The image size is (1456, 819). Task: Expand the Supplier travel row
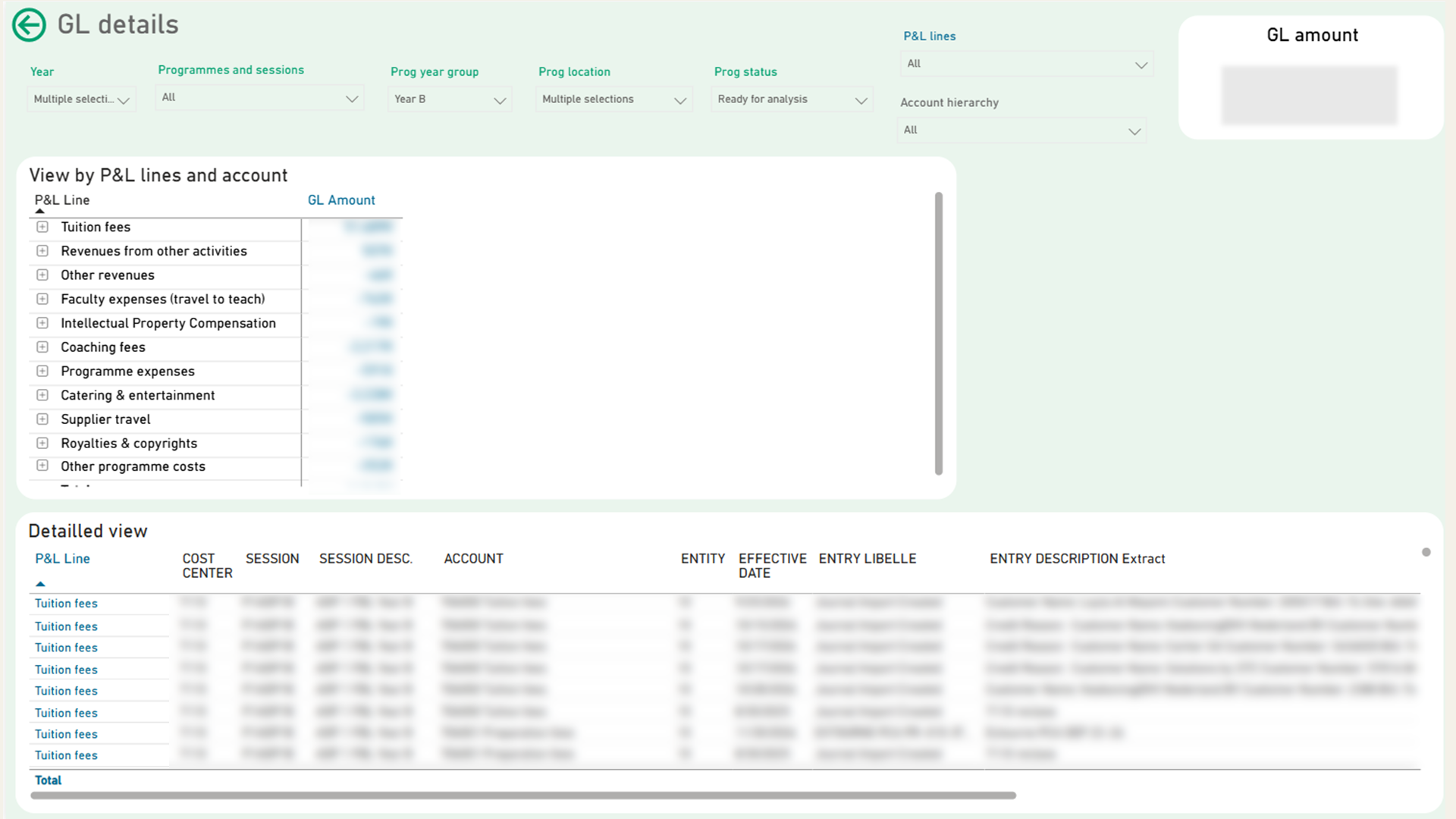tap(42, 419)
